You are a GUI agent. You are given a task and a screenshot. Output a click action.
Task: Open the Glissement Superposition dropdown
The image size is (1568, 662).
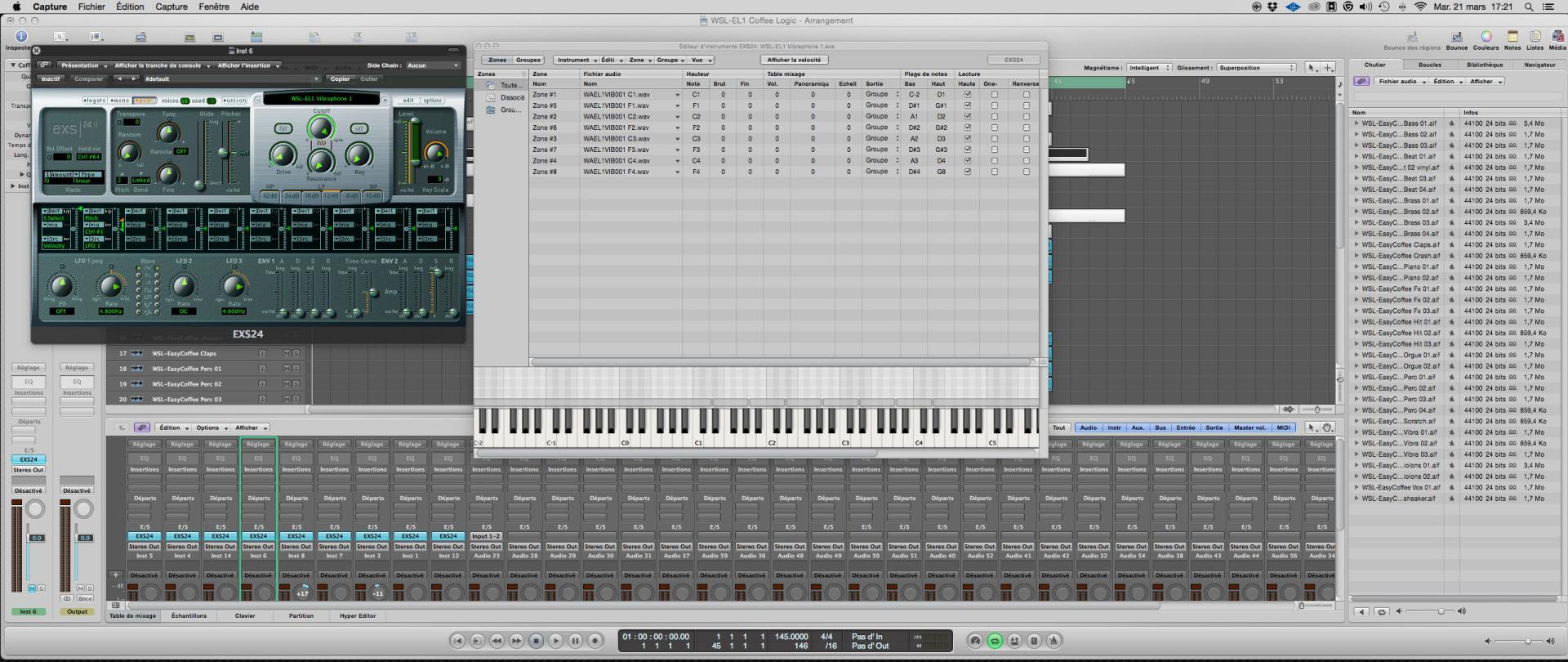[x=1257, y=68]
